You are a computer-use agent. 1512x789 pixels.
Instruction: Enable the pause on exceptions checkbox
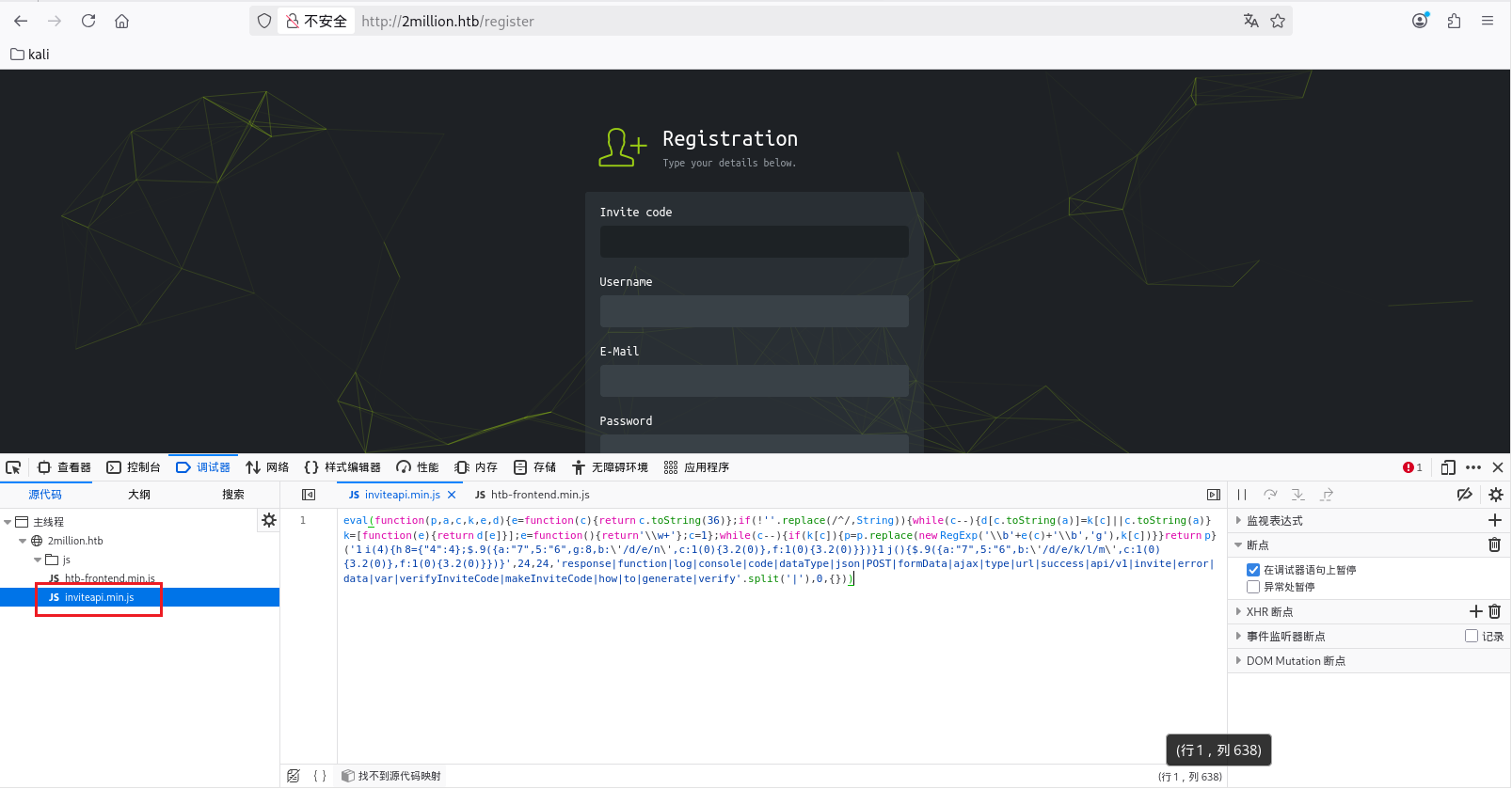[x=1253, y=587]
